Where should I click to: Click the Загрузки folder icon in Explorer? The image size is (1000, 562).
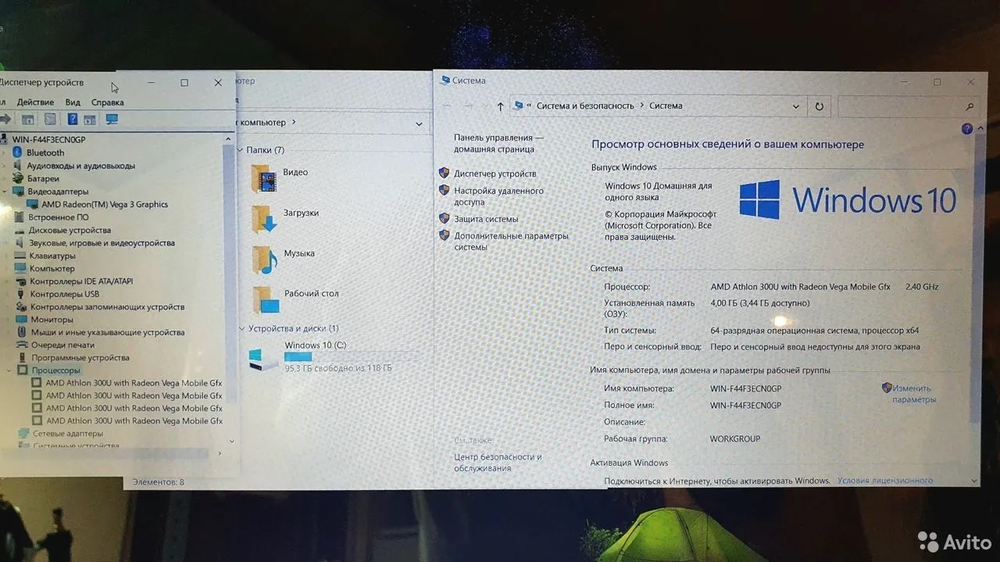[x=263, y=219]
